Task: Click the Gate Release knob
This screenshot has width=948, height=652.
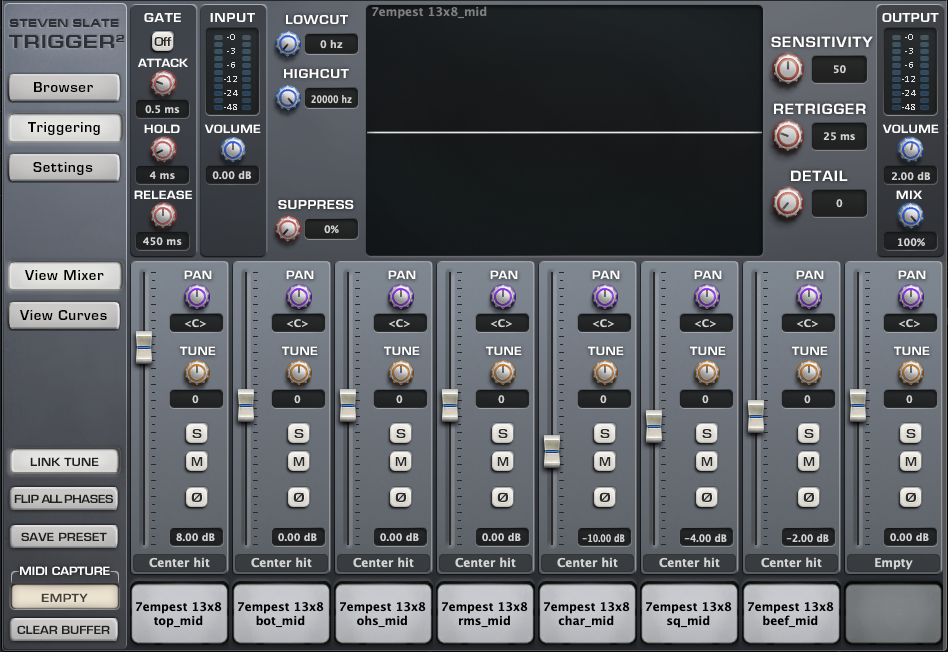Action: pyautogui.click(x=163, y=215)
